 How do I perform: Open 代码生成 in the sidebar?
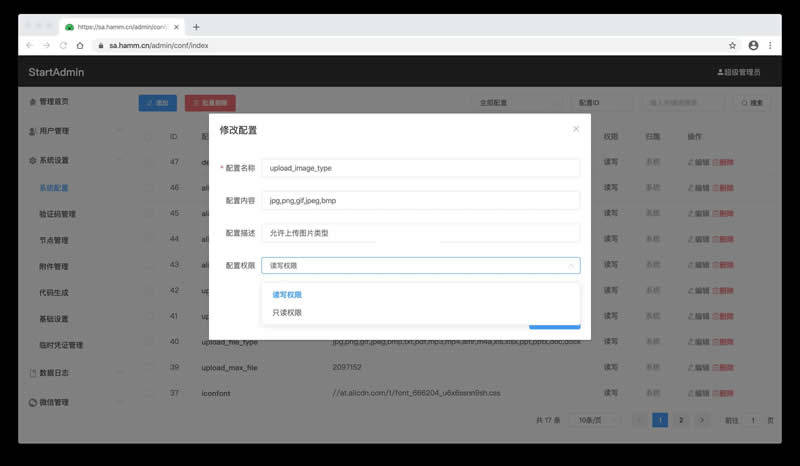(x=54, y=292)
